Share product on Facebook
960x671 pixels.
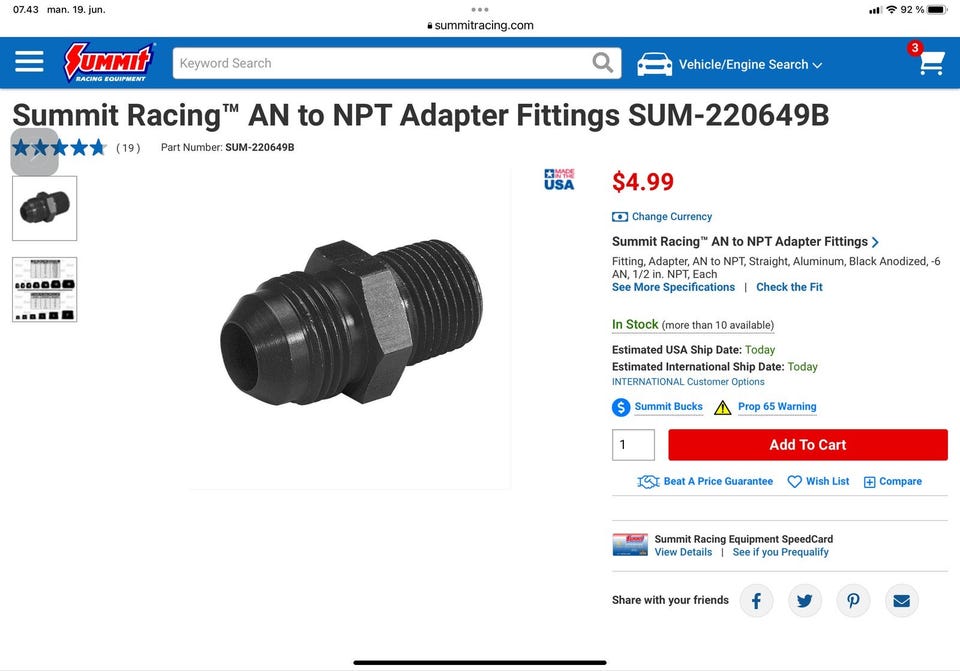756,601
